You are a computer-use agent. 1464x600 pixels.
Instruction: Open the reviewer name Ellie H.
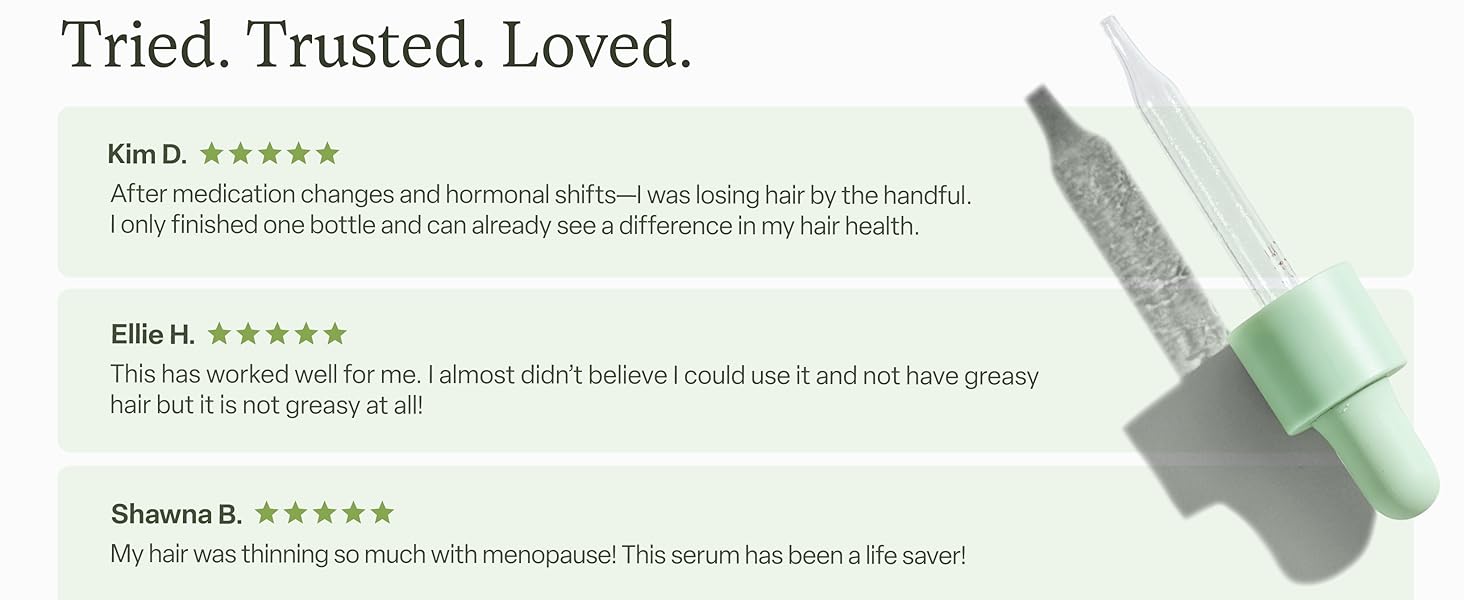point(152,335)
